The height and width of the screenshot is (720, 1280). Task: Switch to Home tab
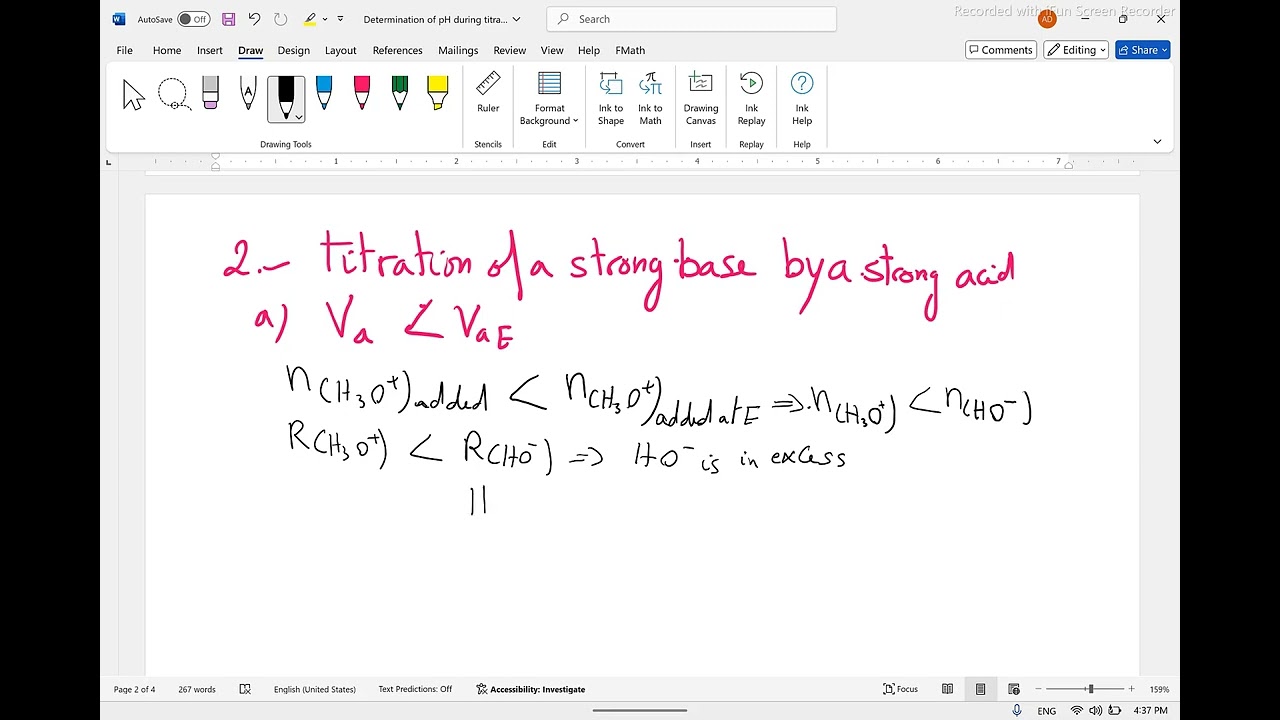(x=167, y=50)
